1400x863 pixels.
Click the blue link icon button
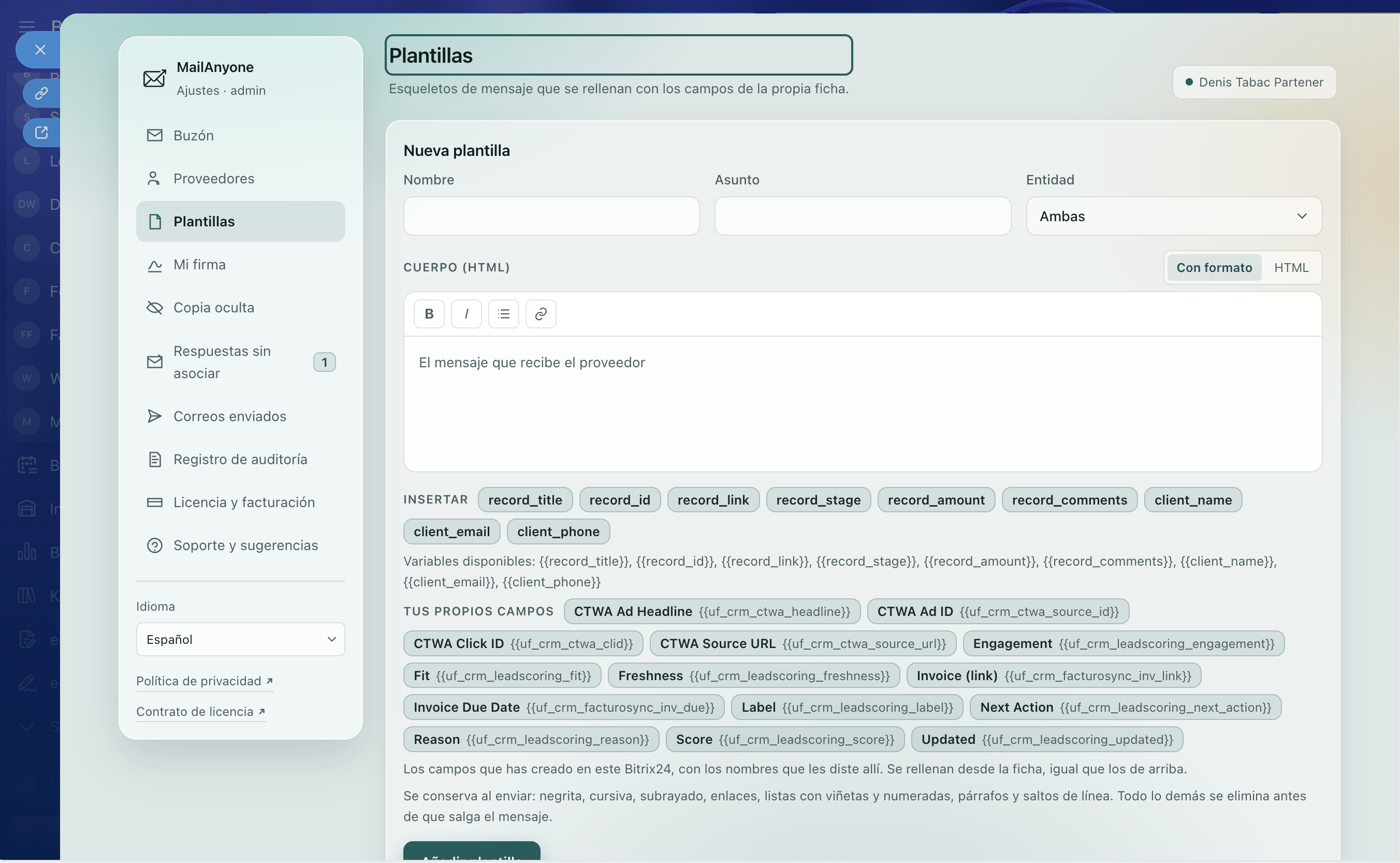(41, 93)
